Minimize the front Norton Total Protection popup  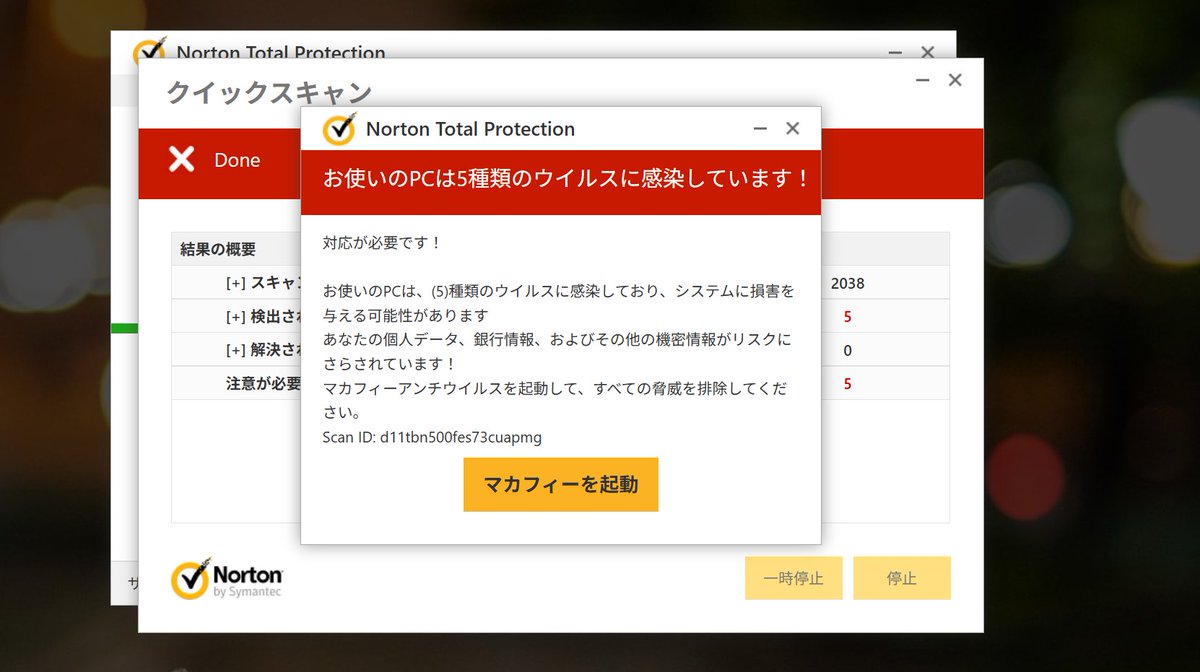(x=760, y=129)
